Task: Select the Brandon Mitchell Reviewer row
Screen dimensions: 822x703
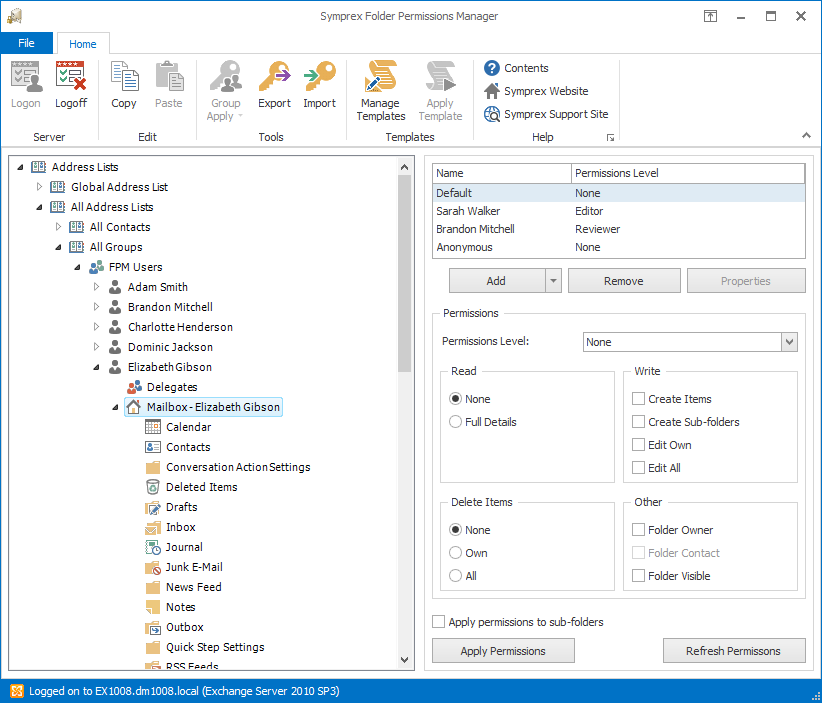Action: [x=619, y=229]
